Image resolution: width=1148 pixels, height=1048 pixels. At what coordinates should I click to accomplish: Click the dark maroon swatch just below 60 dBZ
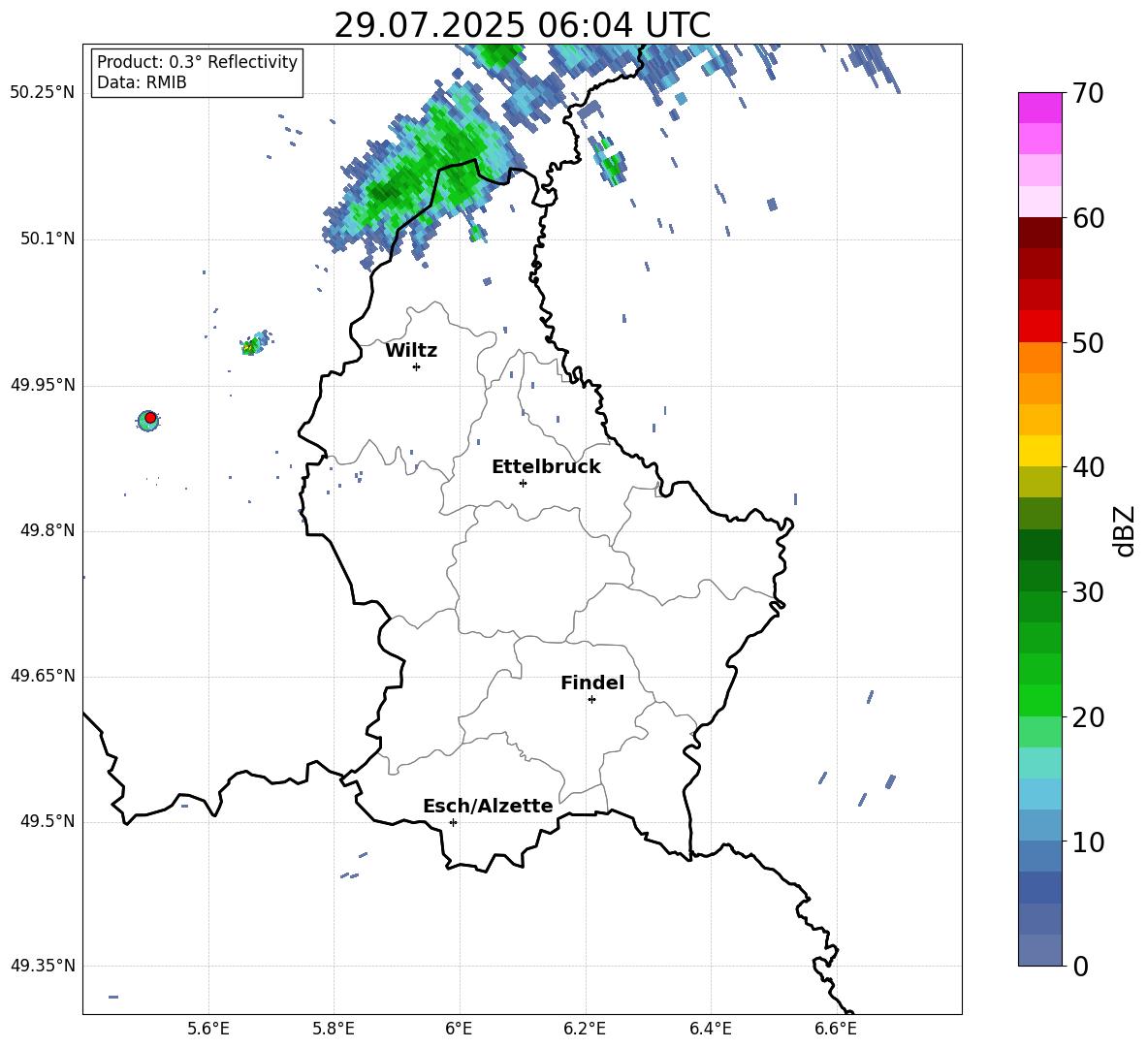point(1039,233)
